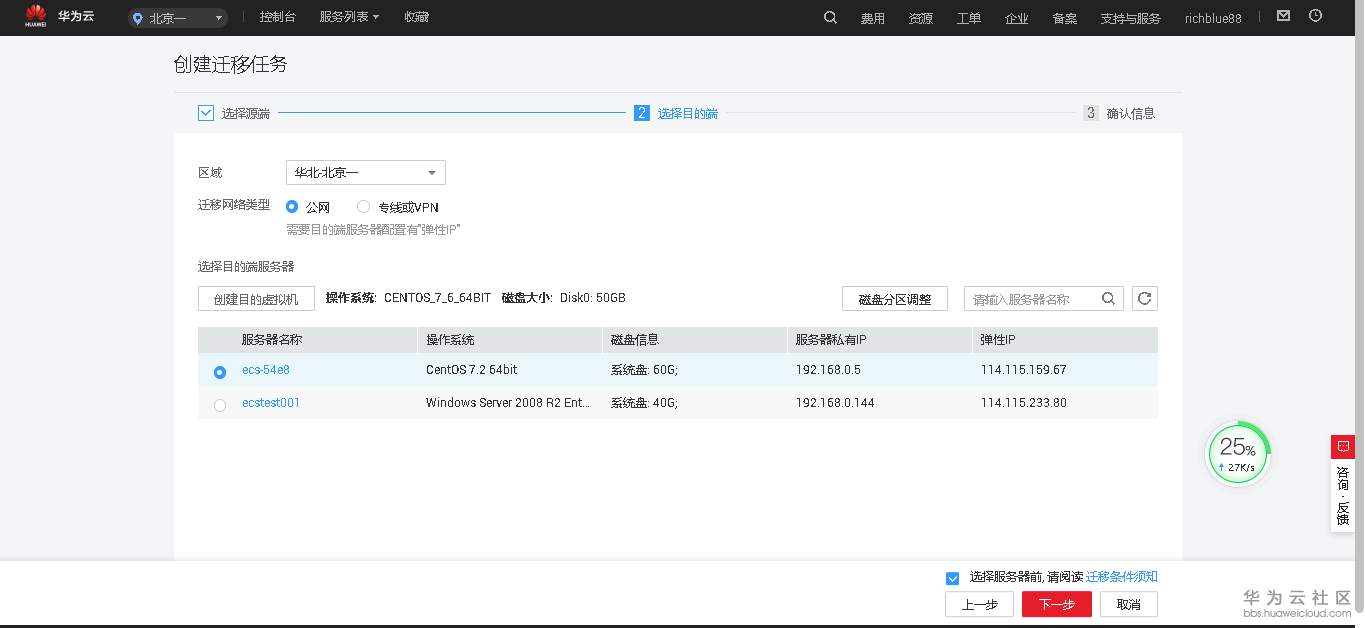The height and width of the screenshot is (628, 1365).
Task: Click the 弹性IP column header
Action: tap(998, 340)
